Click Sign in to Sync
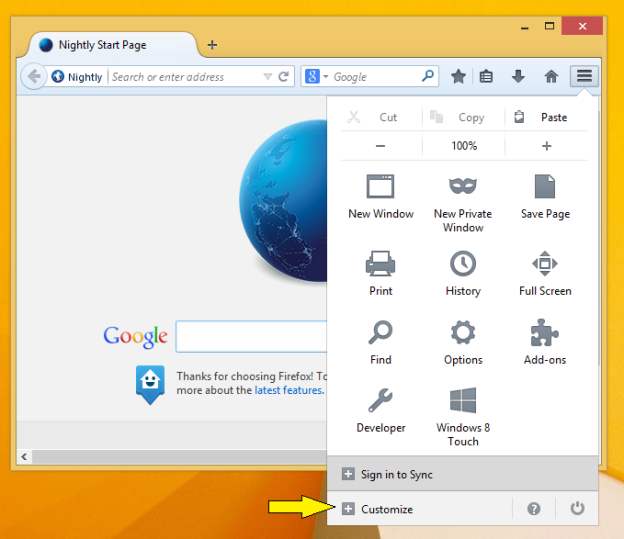This screenshot has height=539, width=624. point(462,474)
